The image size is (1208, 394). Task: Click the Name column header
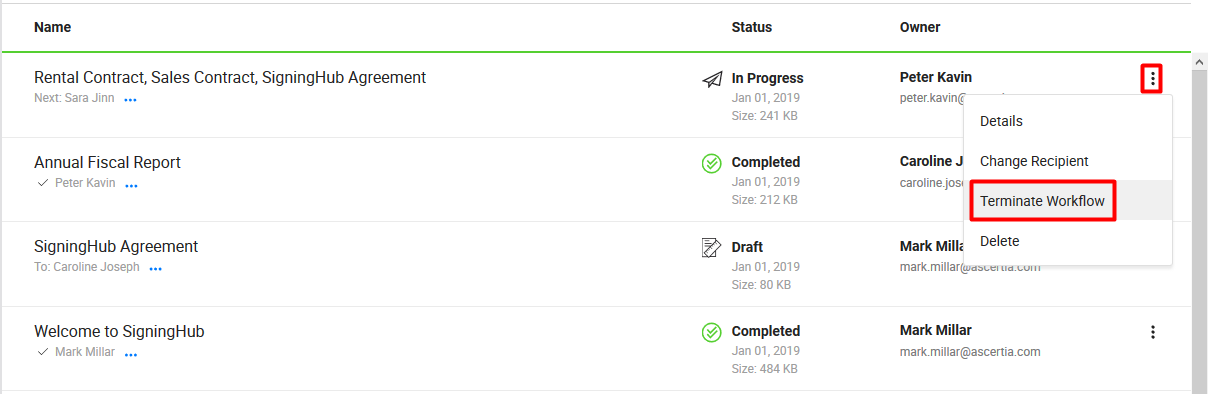coord(52,27)
